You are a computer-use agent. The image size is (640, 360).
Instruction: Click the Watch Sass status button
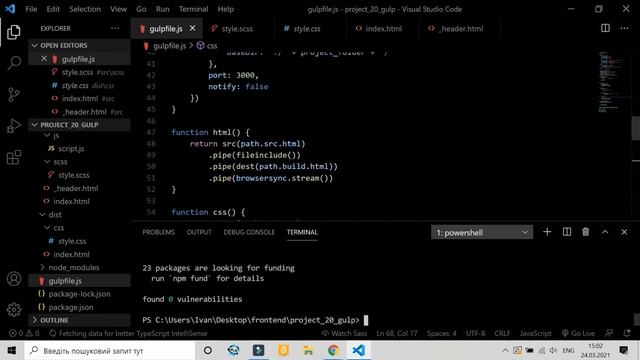[x=344, y=333]
